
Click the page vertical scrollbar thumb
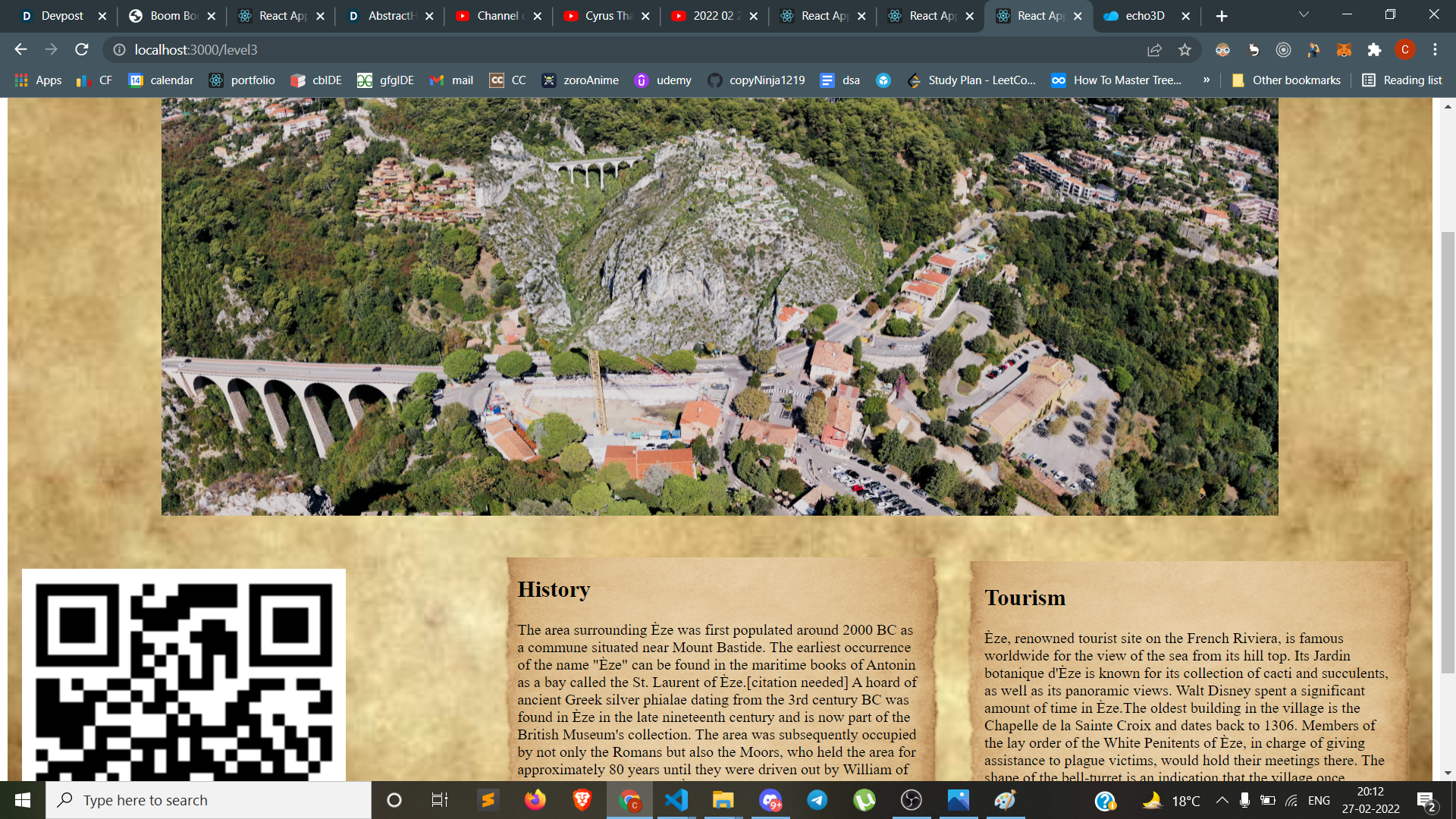point(1448,451)
